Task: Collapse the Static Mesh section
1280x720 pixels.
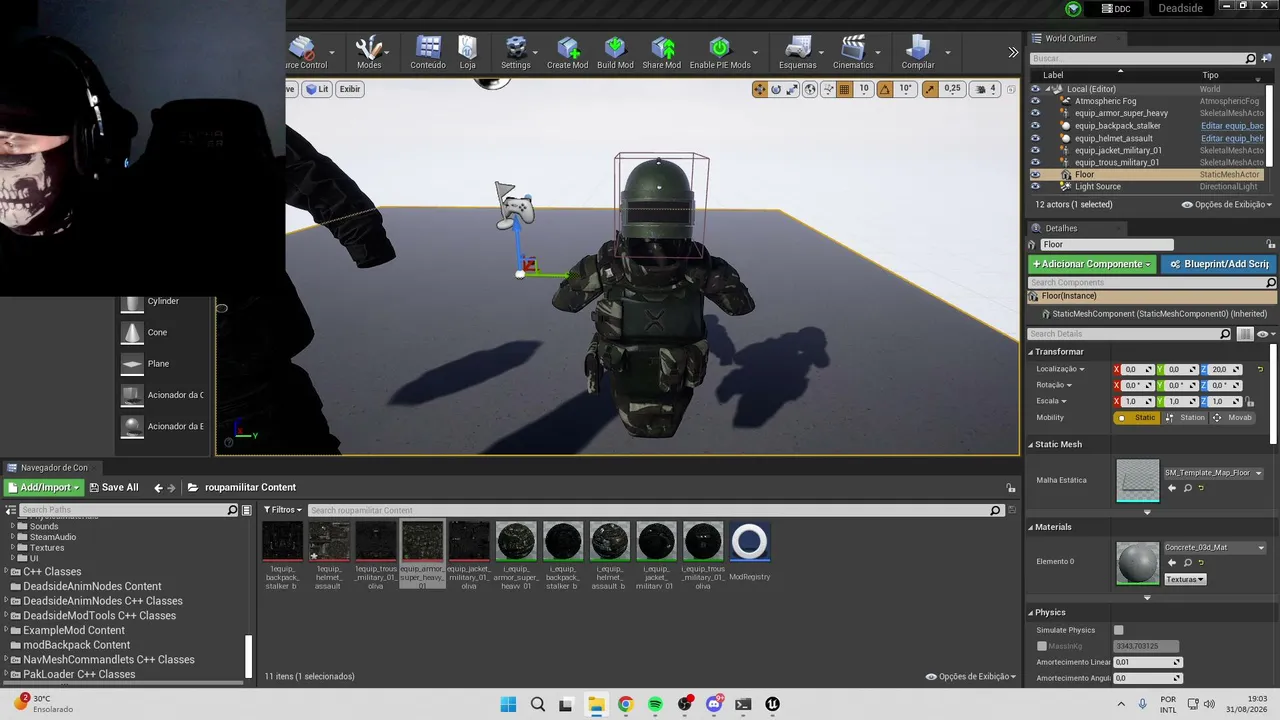Action: tap(1031, 444)
